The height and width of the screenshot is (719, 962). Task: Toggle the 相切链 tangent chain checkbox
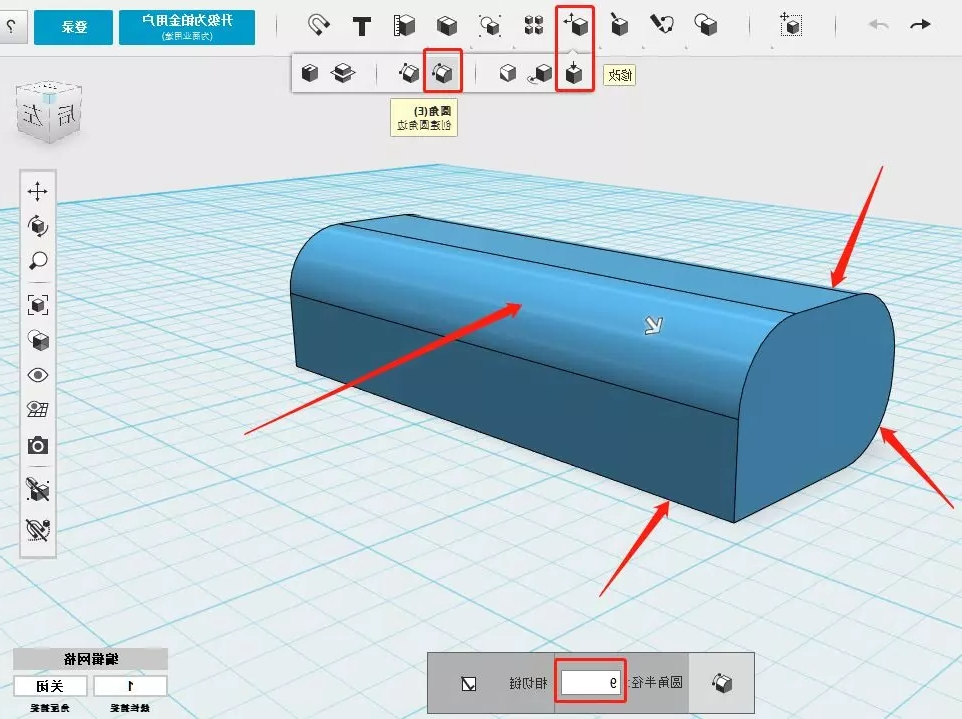(469, 683)
